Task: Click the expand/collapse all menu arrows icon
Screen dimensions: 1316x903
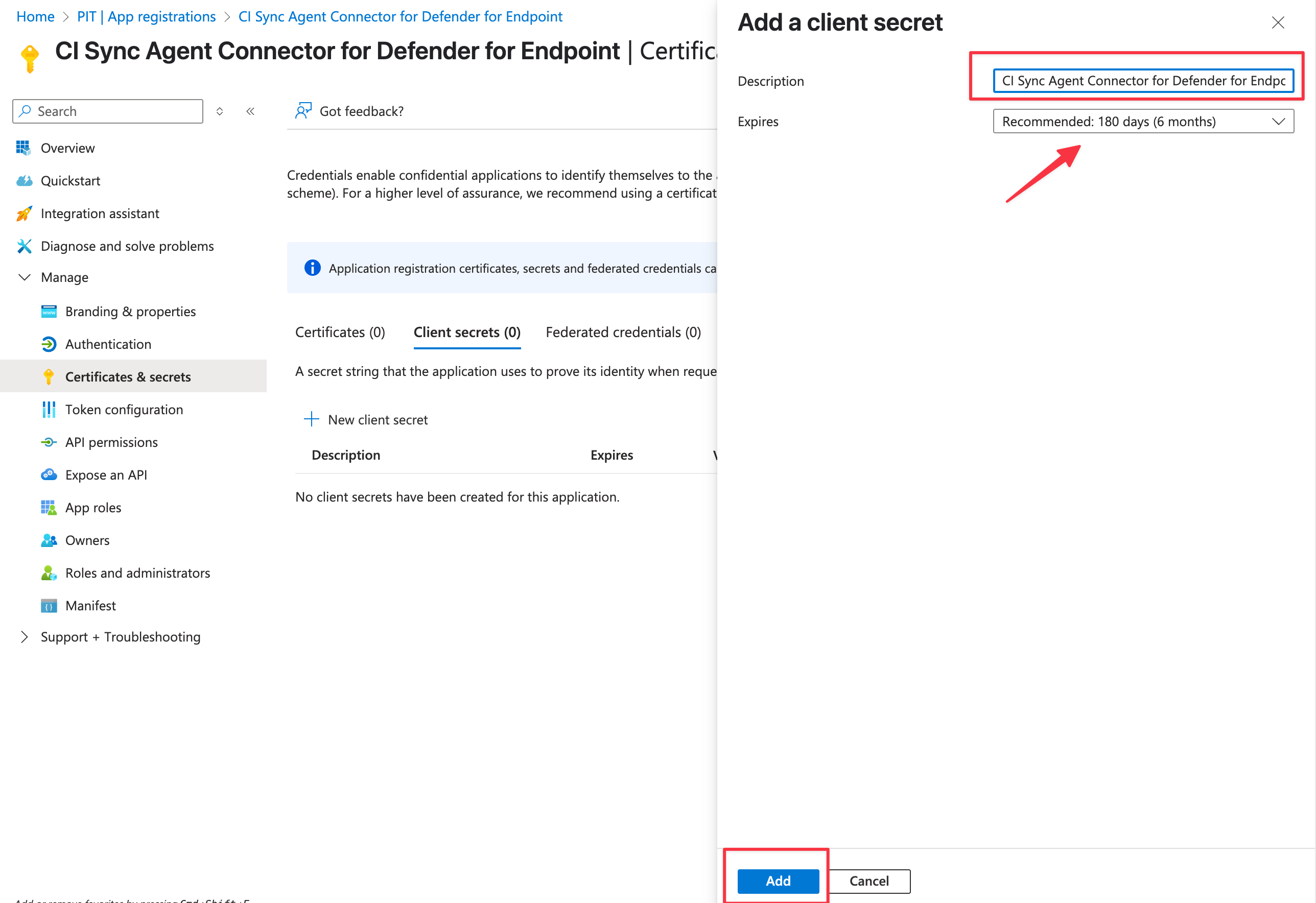Action: click(x=220, y=111)
